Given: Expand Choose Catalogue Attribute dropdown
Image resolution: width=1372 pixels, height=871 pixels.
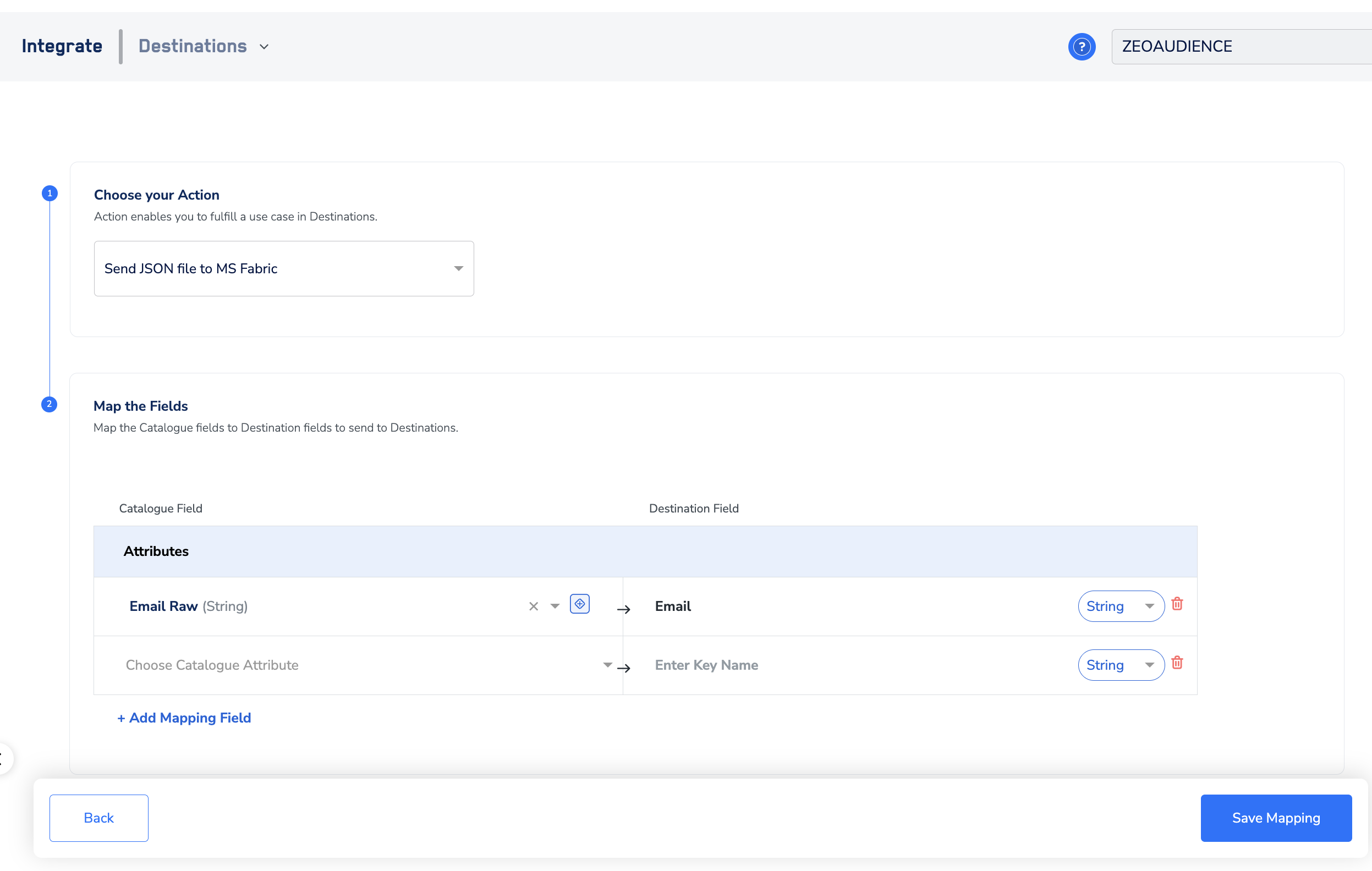Looking at the screenshot, I should click(607, 665).
